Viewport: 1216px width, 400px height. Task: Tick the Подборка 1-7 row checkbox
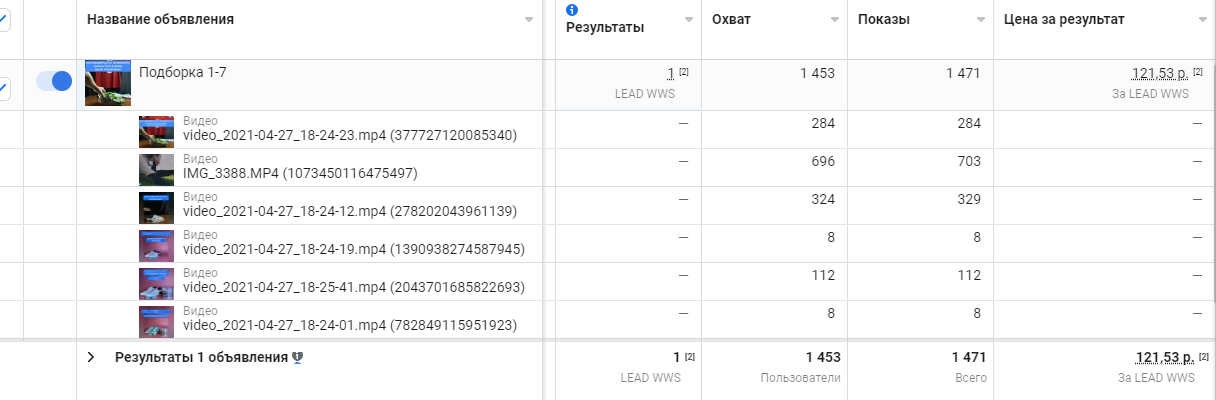(x=3, y=88)
